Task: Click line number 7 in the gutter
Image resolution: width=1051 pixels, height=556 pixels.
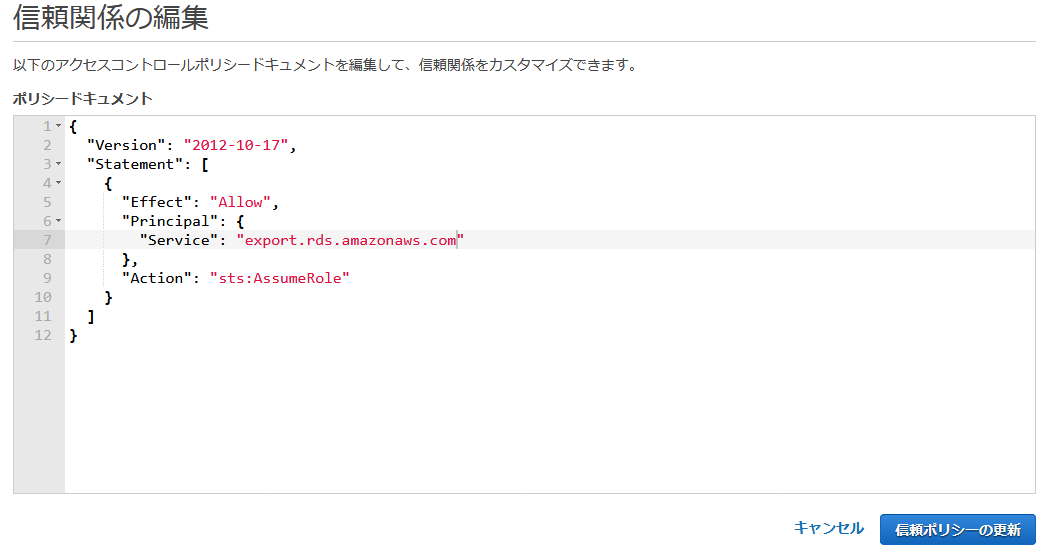Action: (47, 240)
